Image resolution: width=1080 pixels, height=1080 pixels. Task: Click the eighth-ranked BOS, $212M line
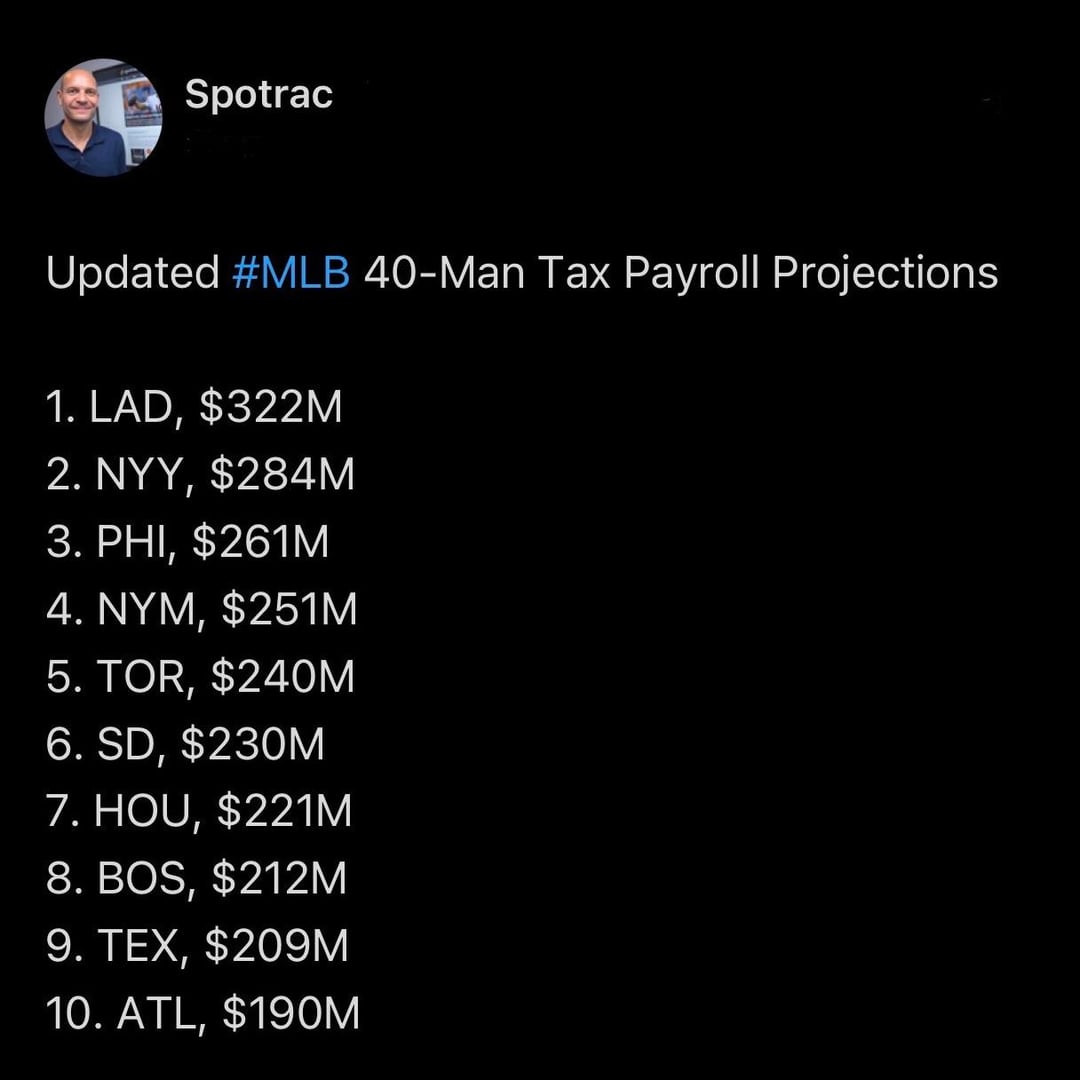coord(197,879)
